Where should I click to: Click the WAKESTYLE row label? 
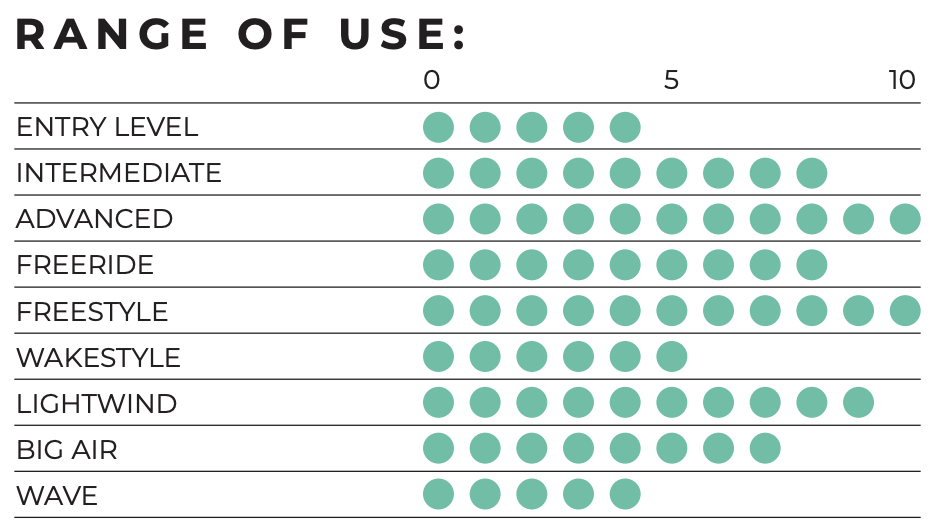[98, 358]
